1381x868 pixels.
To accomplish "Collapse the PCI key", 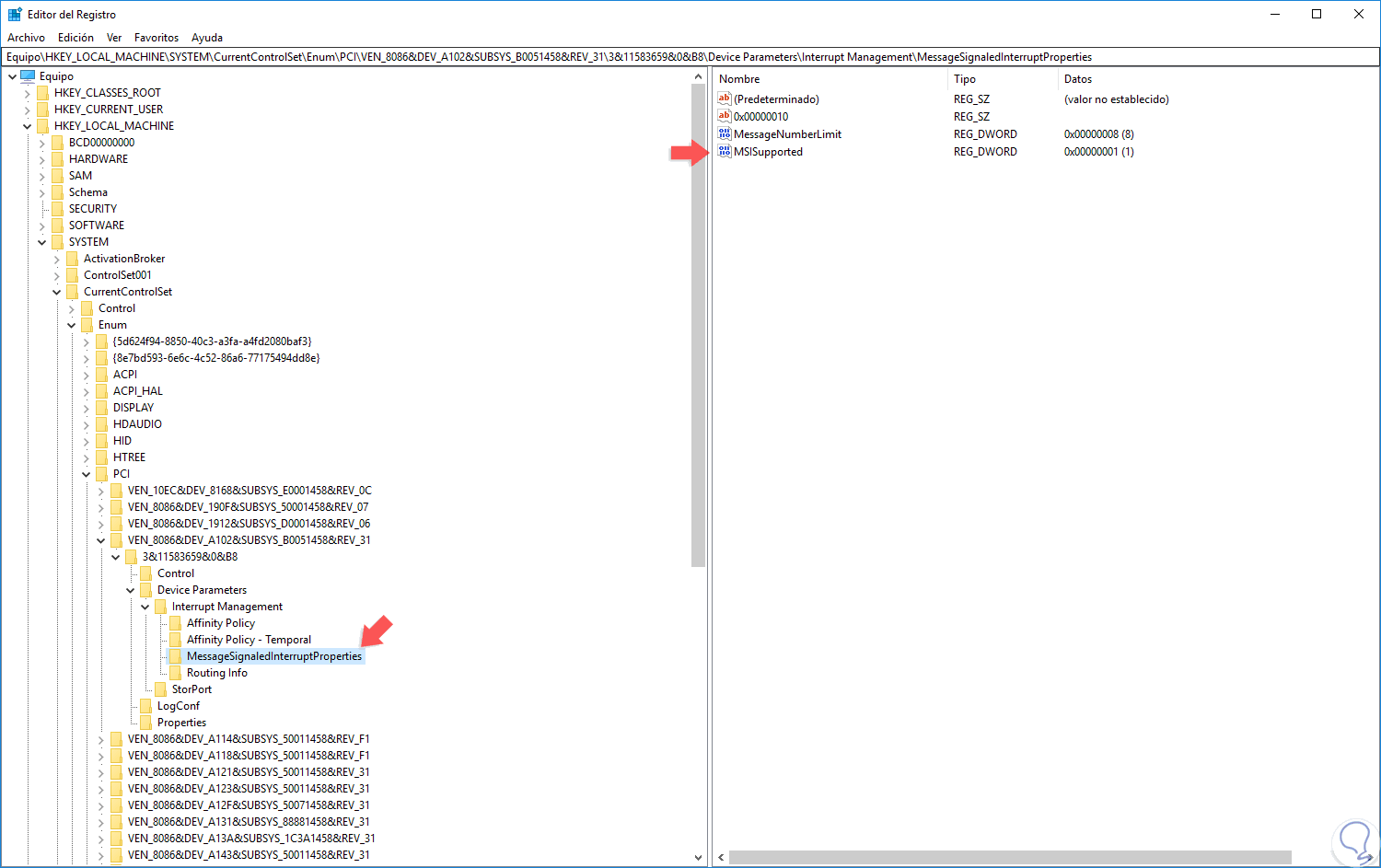I will (x=86, y=474).
